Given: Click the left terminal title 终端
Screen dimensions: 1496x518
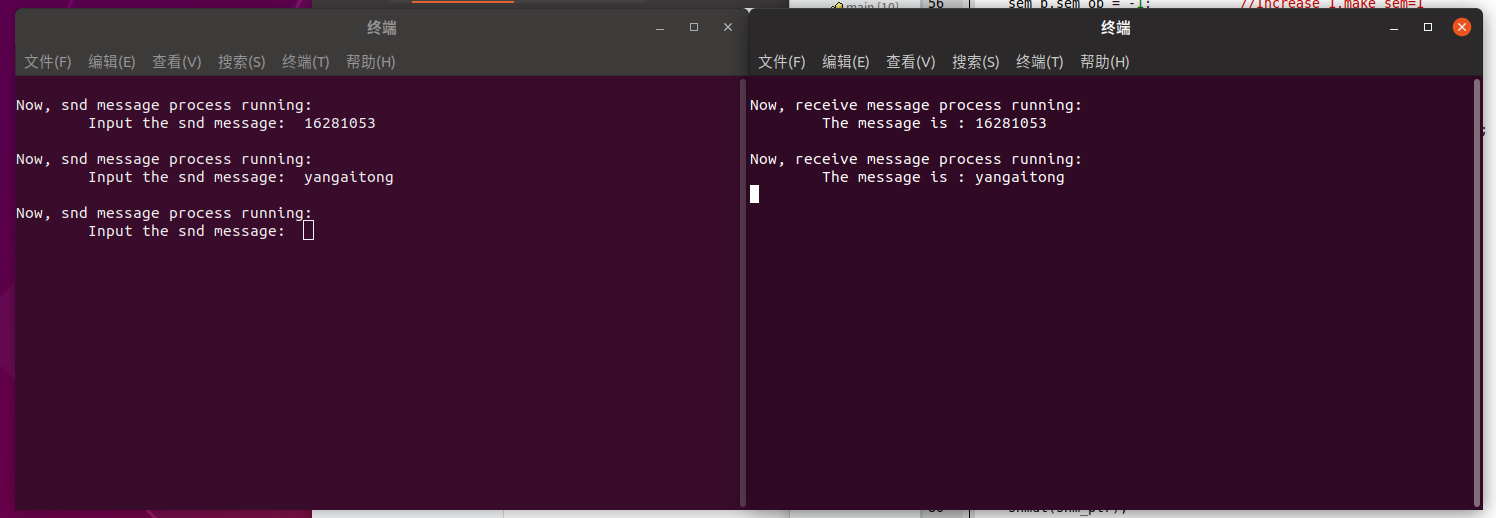Looking at the screenshot, I should (x=382, y=28).
